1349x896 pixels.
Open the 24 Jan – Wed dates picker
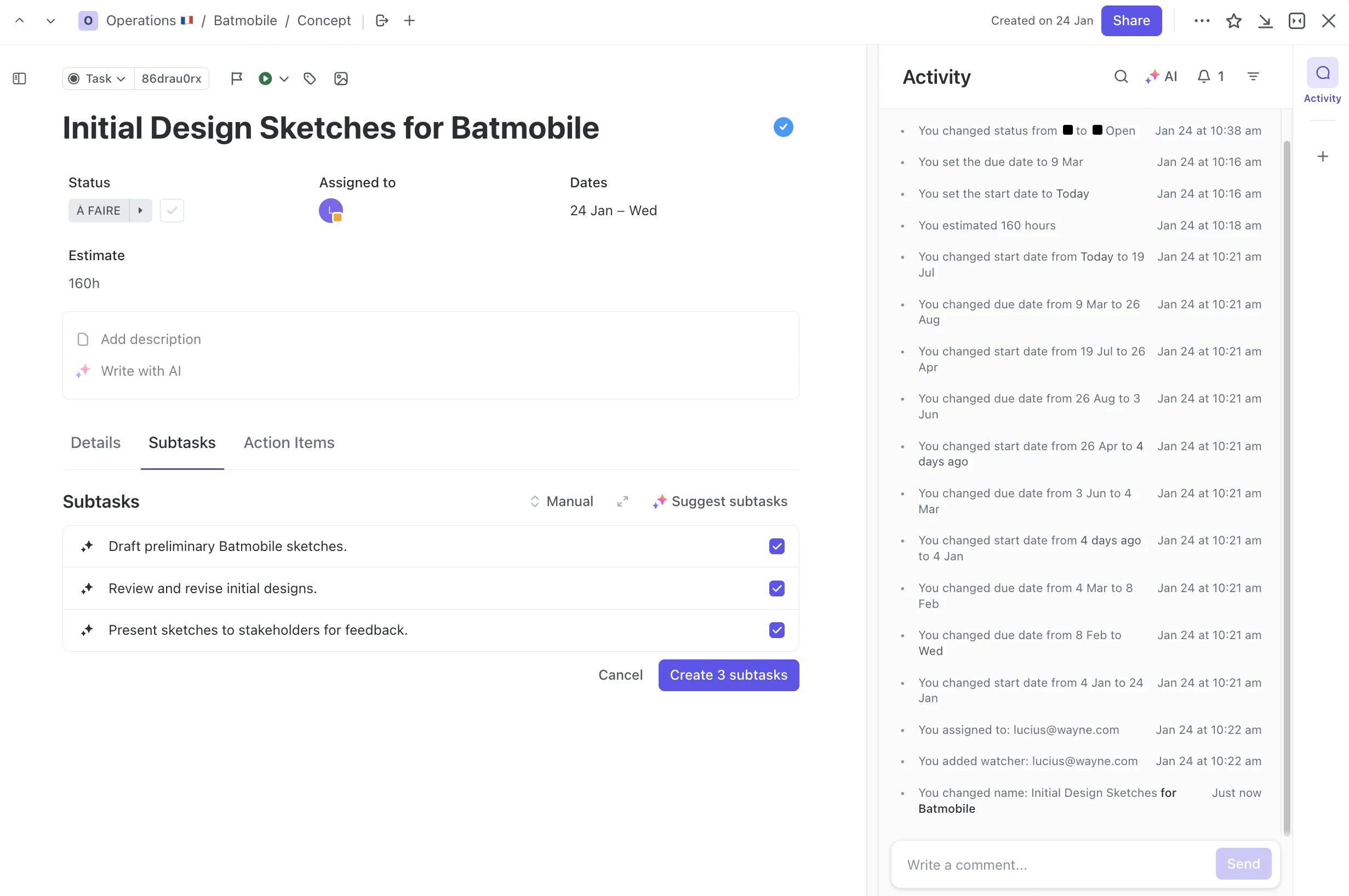point(613,210)
